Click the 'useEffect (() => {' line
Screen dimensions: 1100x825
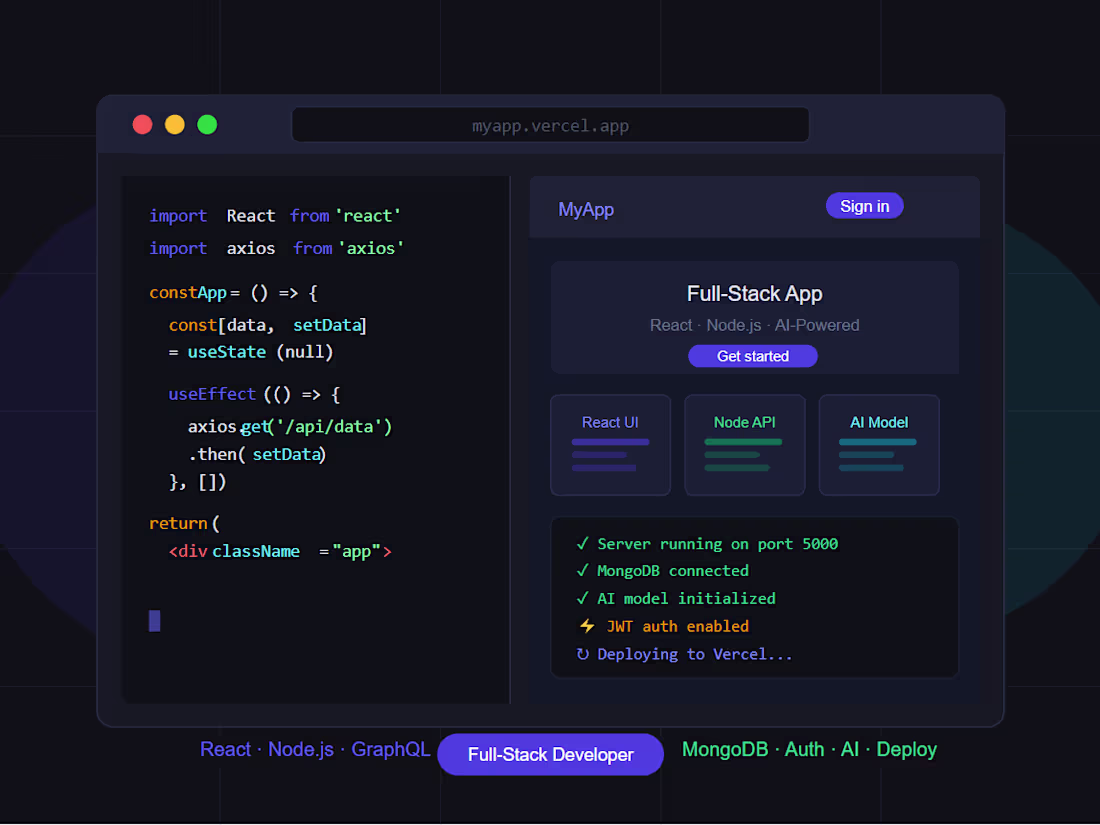tap(254, 394)
